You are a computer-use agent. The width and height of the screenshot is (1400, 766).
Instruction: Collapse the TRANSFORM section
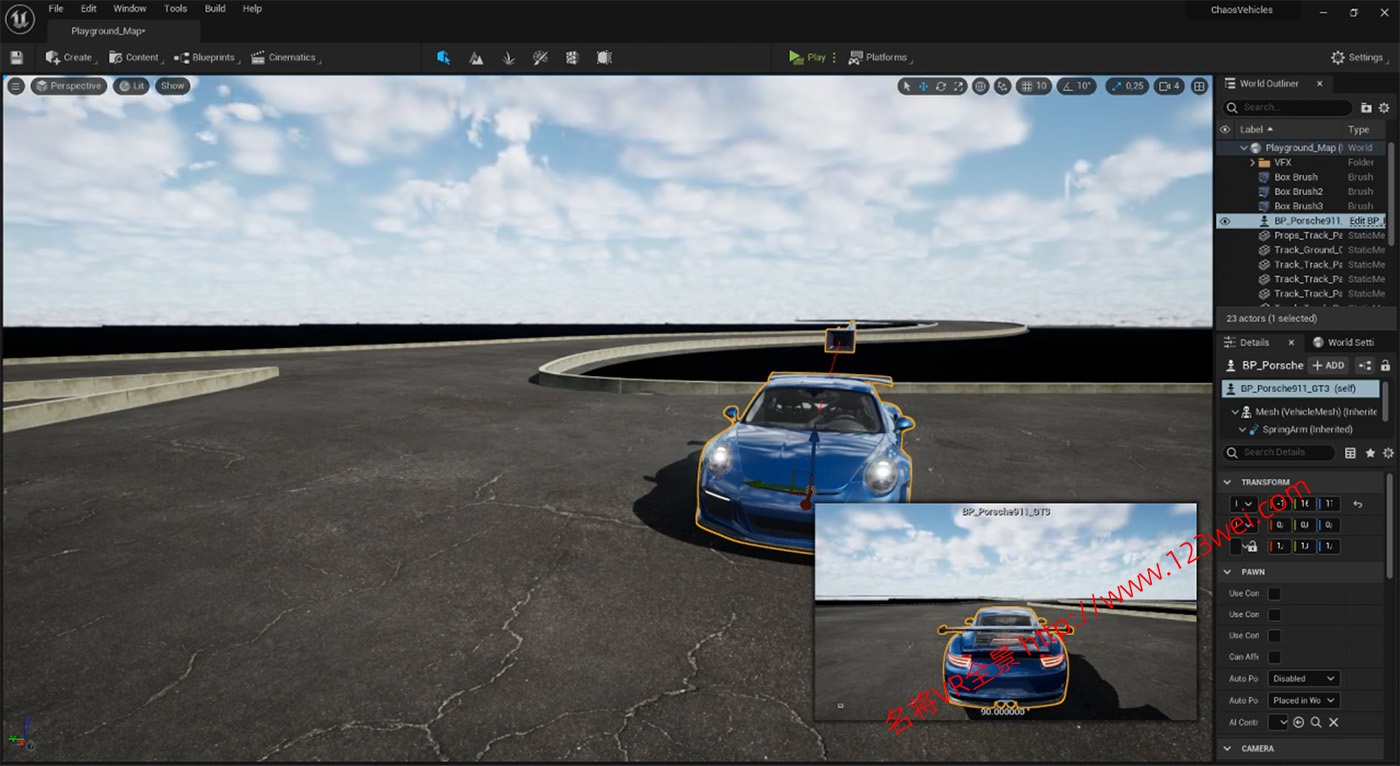pyautogui.click(x=1229, y=482)
